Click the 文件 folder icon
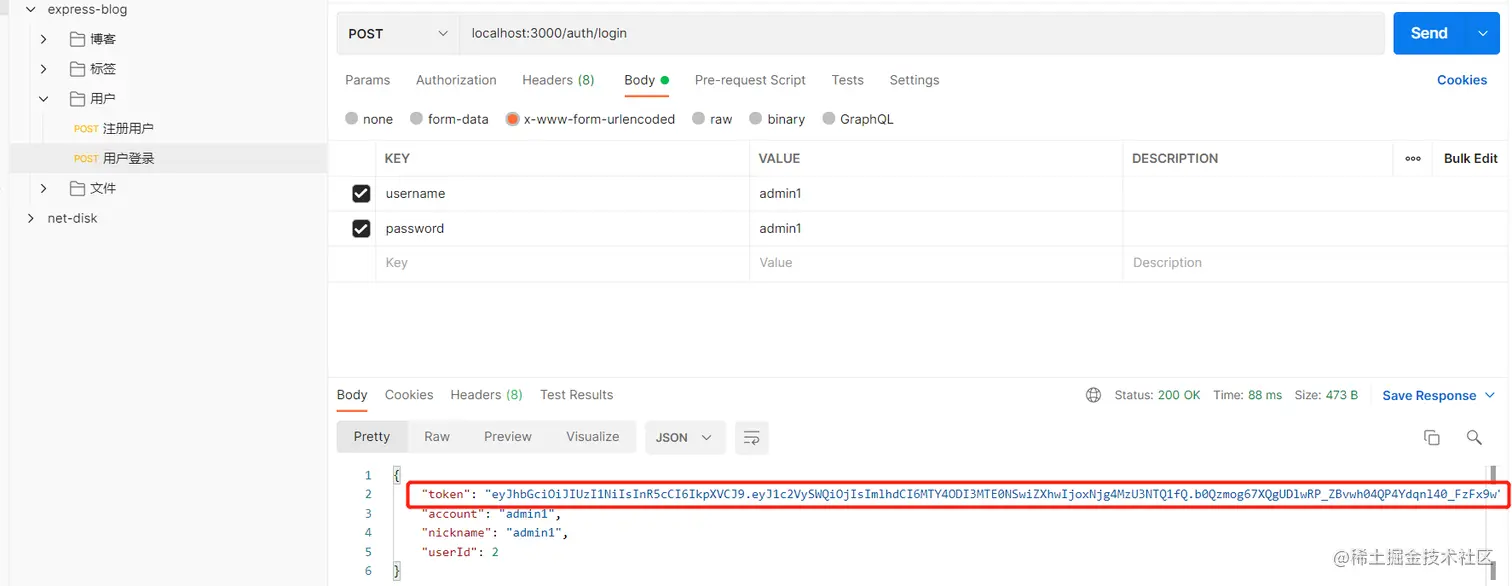The width and height of the screenshot is (1512, 586). [x=77, y=188]
